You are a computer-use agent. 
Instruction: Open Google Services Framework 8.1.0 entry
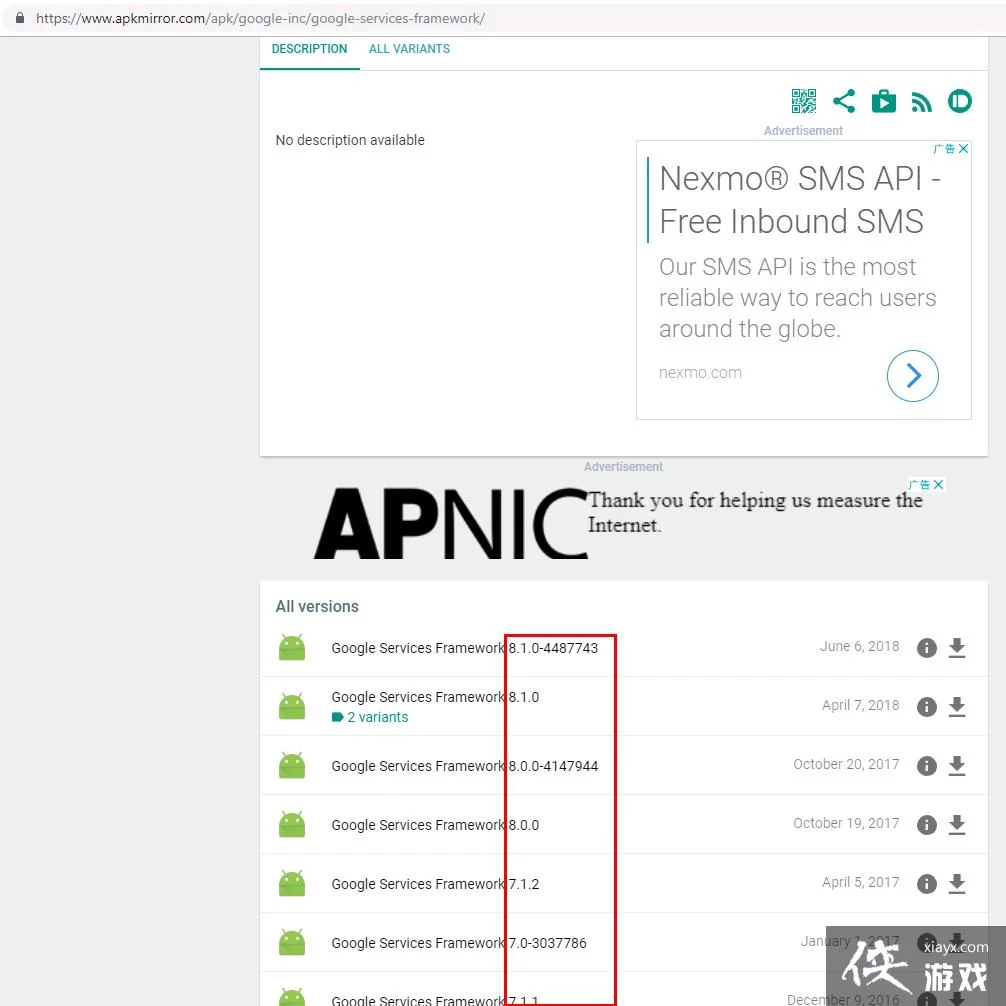coord(435,697)
